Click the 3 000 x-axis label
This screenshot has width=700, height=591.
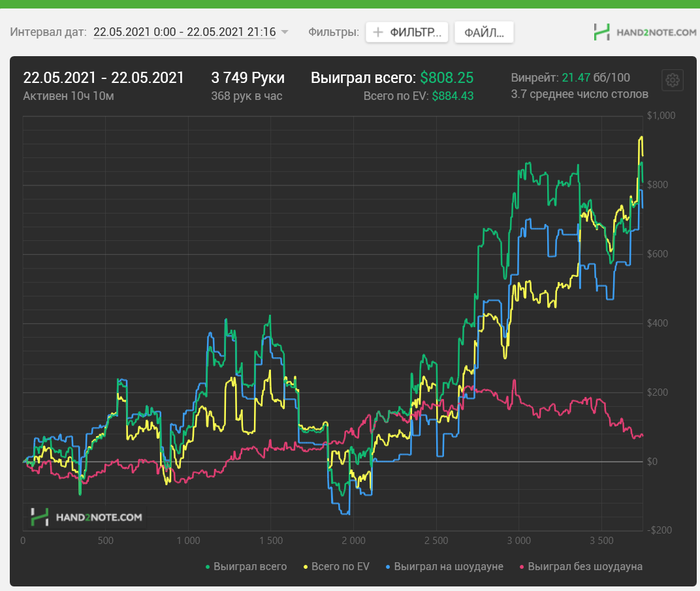coord(519,541)
